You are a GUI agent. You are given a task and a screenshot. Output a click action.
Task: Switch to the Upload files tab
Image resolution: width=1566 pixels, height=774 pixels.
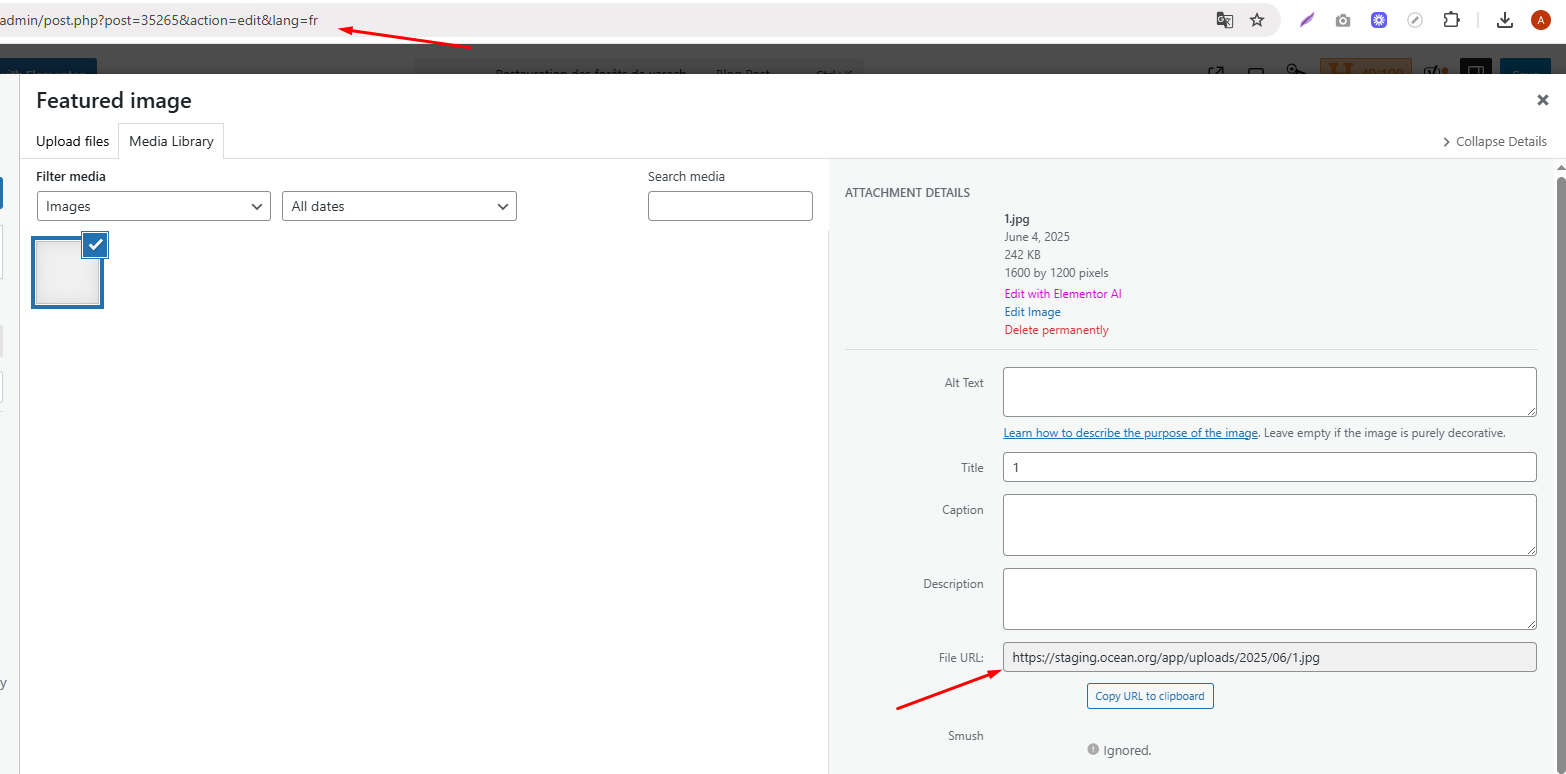tap(72, 142)
